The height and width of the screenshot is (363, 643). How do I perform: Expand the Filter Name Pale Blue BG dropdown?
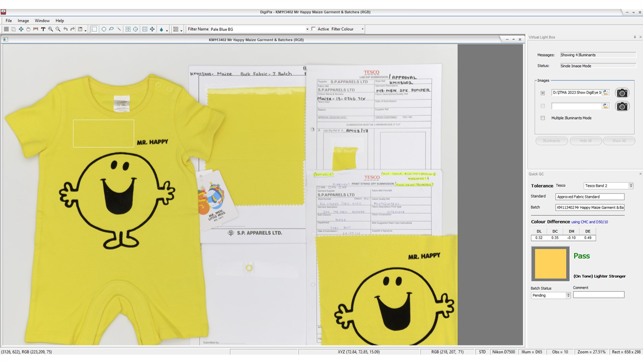[x=307, y=29]
